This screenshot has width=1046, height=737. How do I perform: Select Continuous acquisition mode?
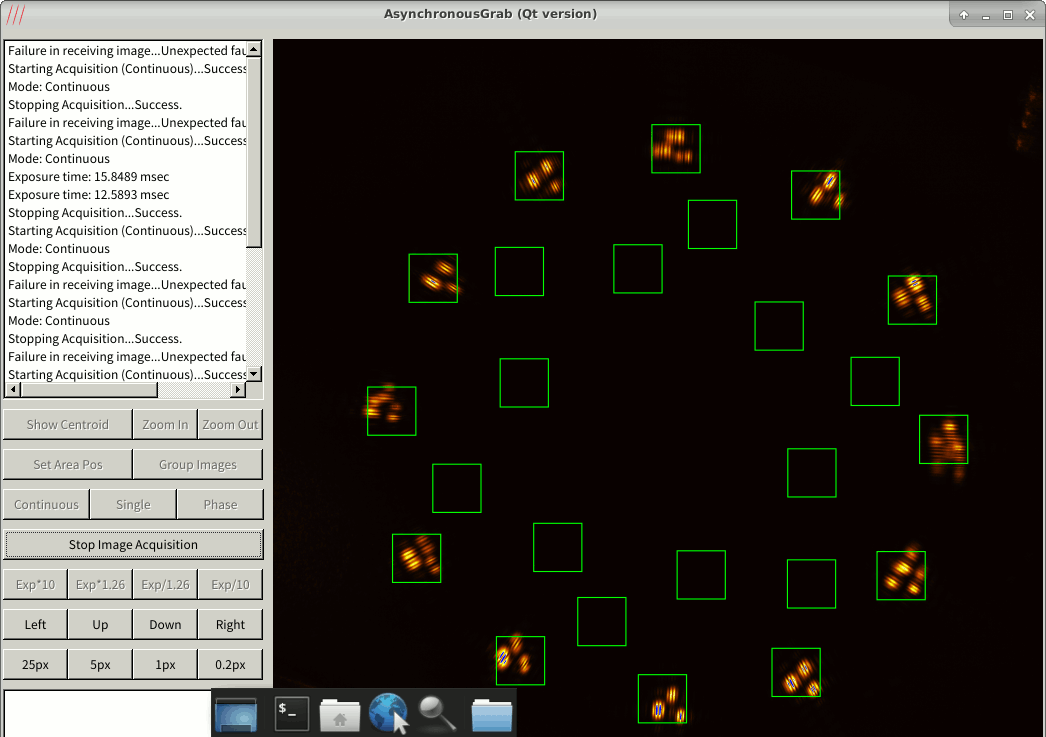click(x=46, y=504)
